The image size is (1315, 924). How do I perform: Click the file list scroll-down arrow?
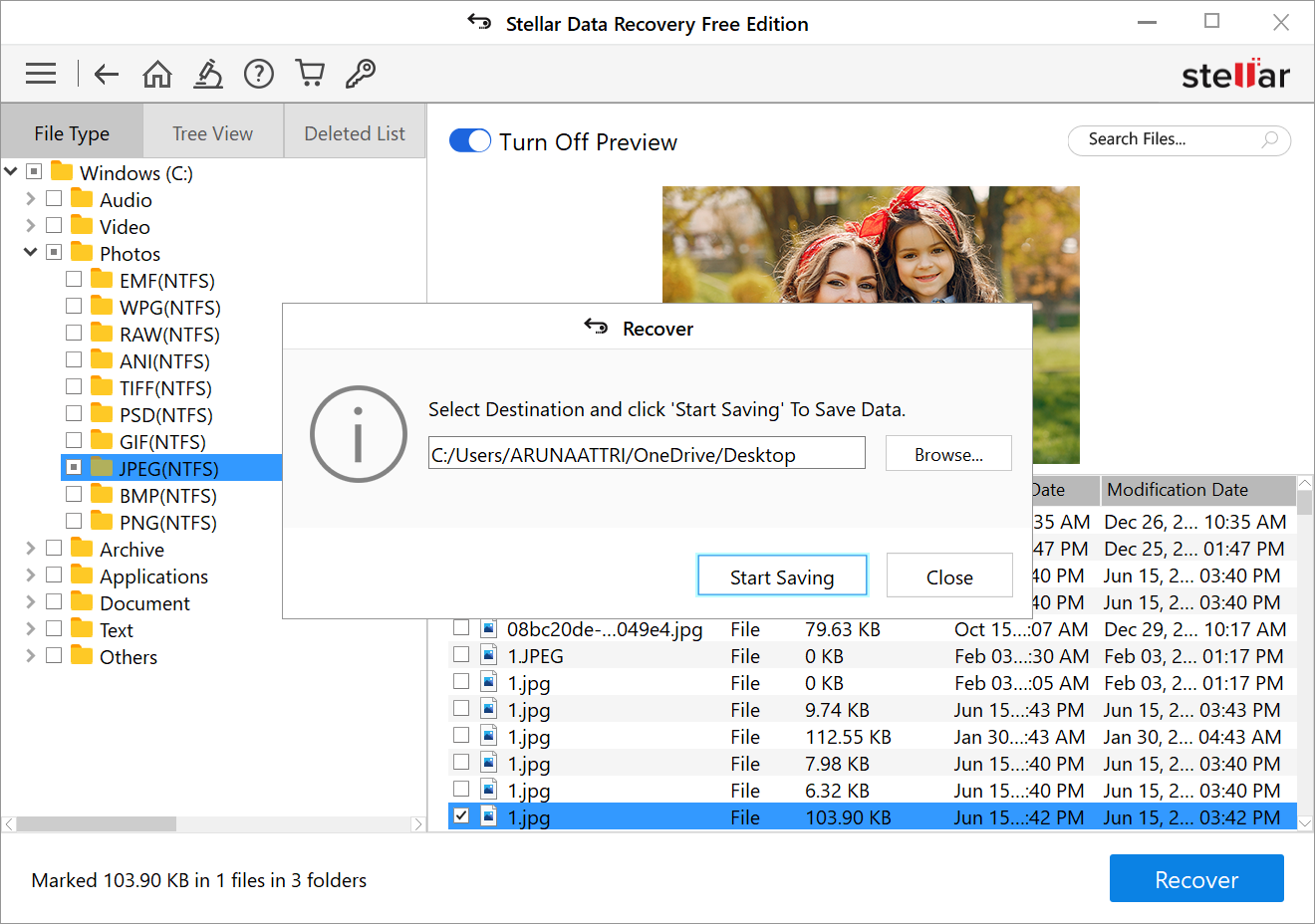1305,823
